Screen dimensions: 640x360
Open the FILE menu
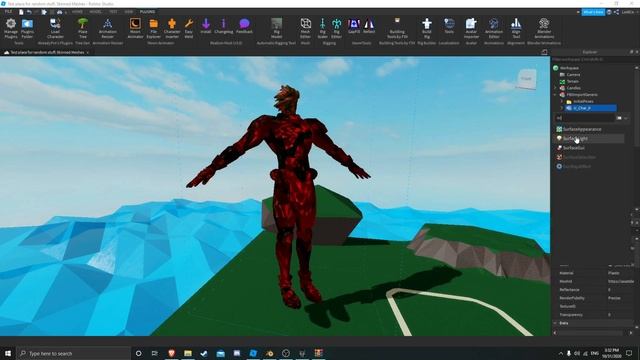[x=8, y=12]
